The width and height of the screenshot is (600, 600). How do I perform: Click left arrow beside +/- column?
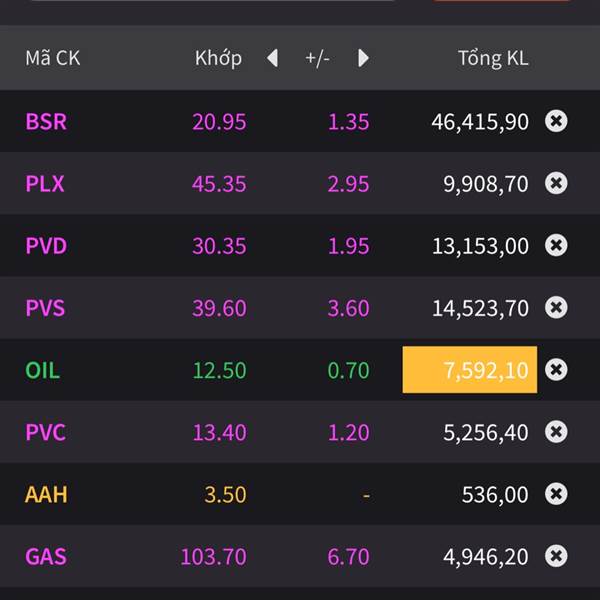tap(272, 58)
